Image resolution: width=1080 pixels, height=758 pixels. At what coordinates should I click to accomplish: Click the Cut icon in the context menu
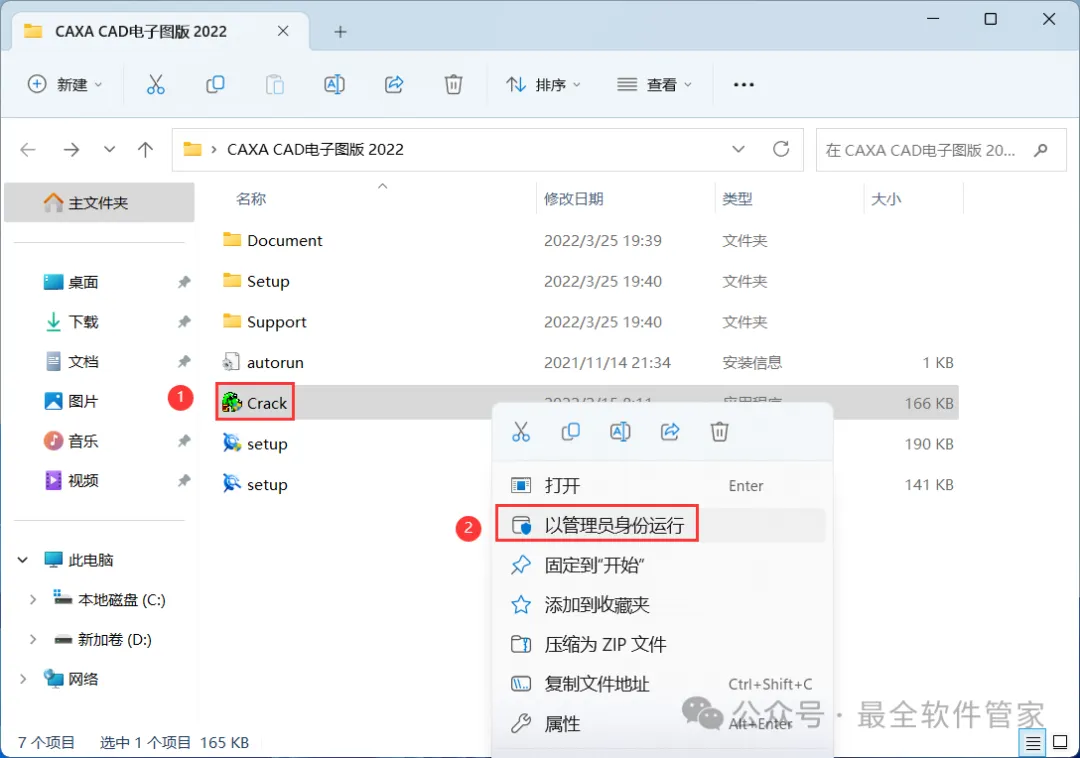[x=521, y=432]
